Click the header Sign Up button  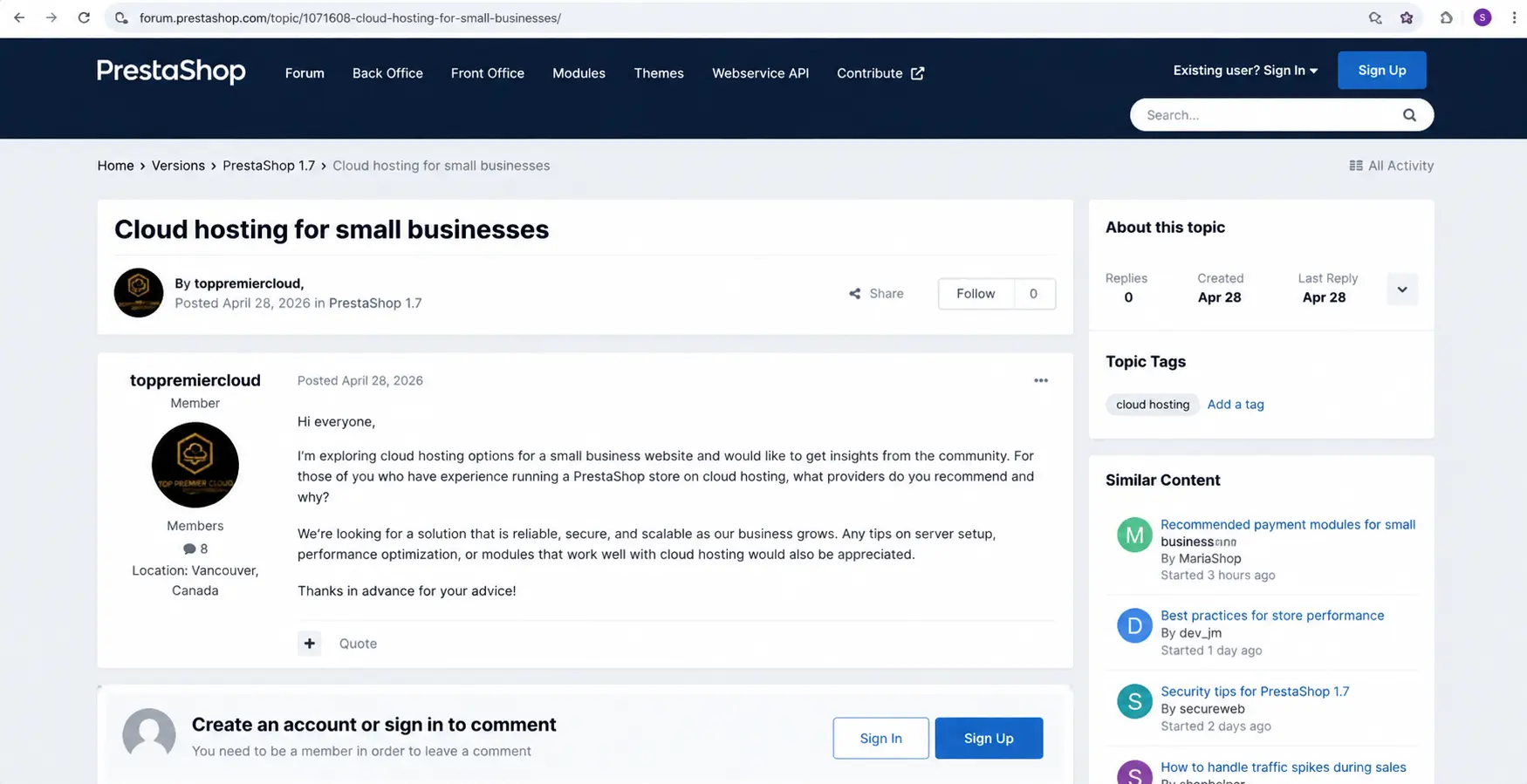[1382, 71]
